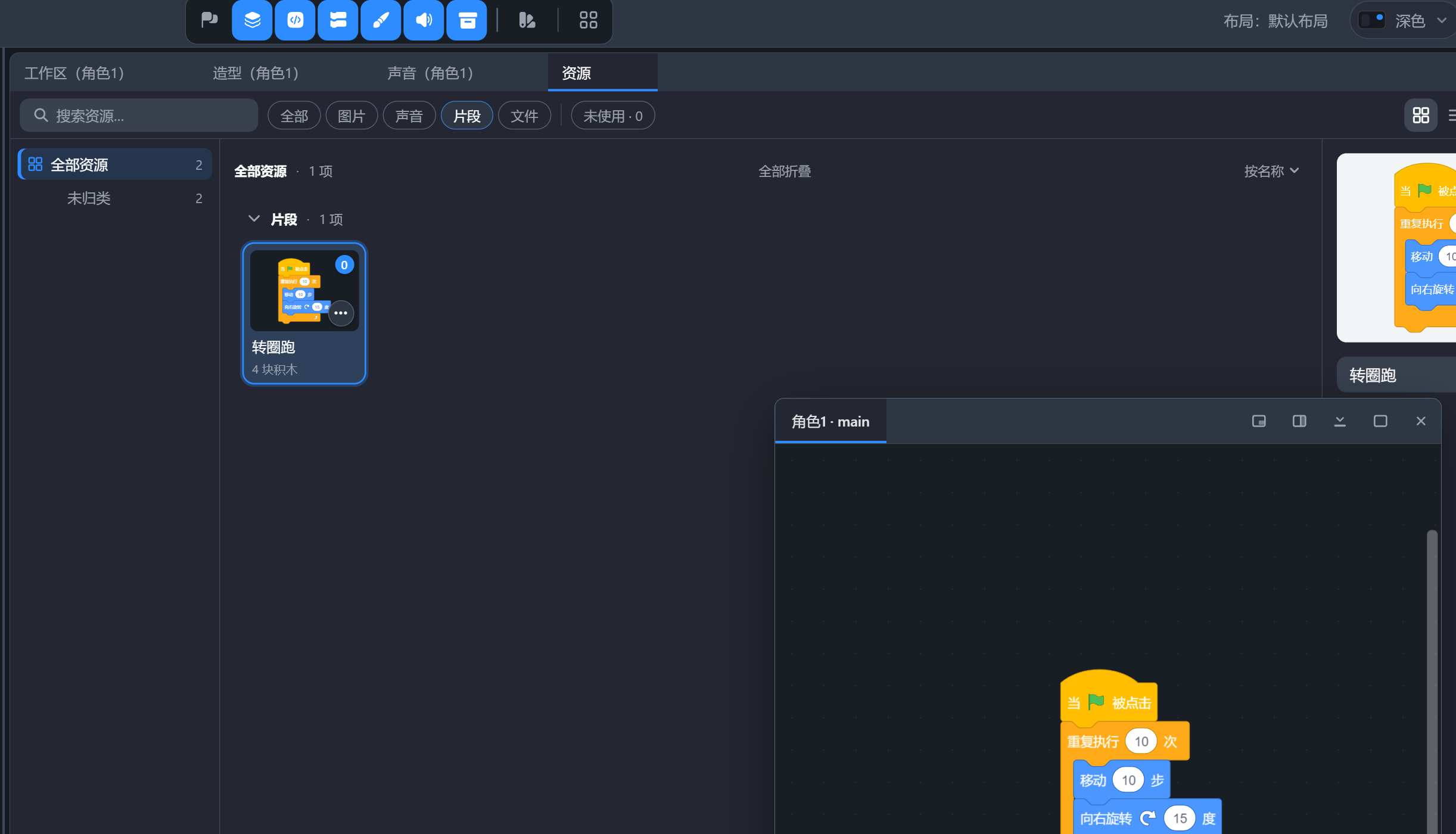Toggle the archive box resources icon
The image size is (1456, 834).
466,20
